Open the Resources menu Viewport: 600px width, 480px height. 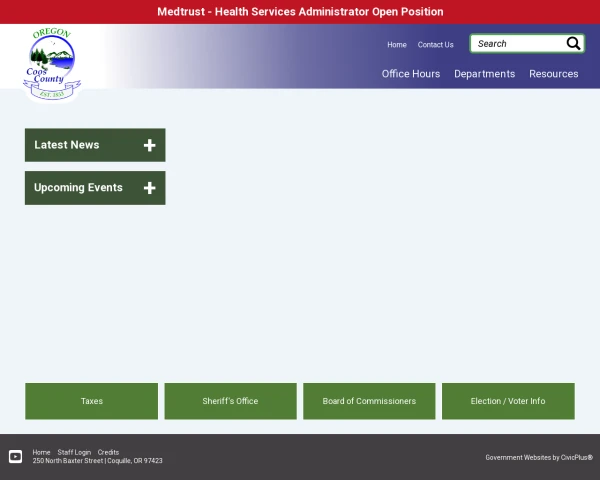554,74
